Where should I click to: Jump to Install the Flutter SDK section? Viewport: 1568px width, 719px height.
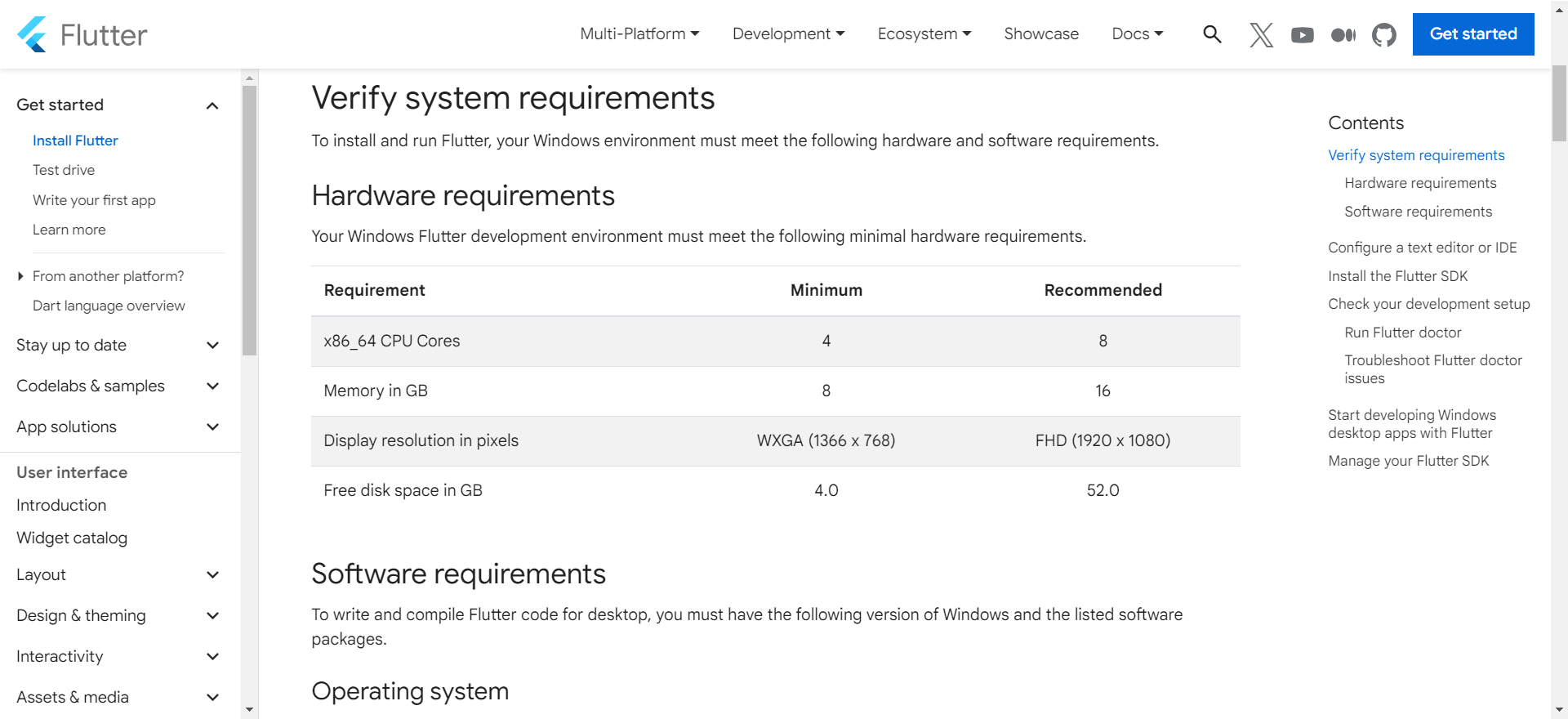[x=1397, y=276]
